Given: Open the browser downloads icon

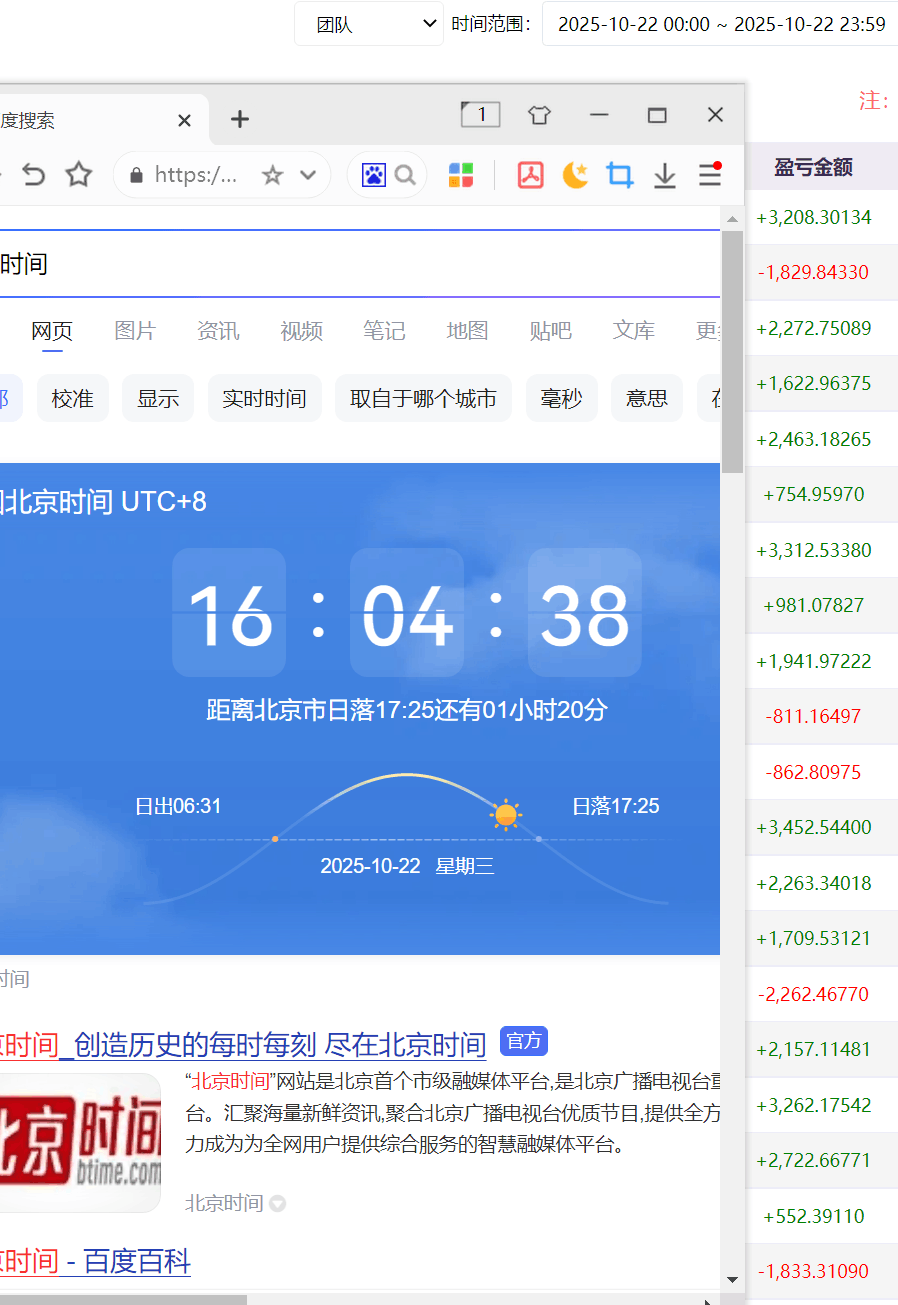Looking at the screenshot, I should [665, 176].
